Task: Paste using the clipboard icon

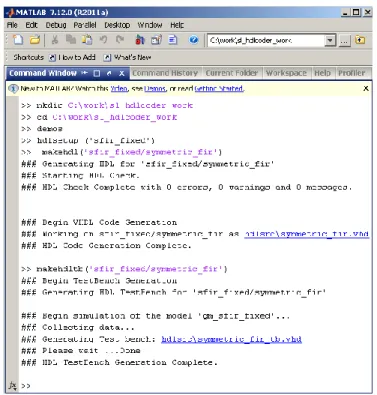Action: pos(87,40)
